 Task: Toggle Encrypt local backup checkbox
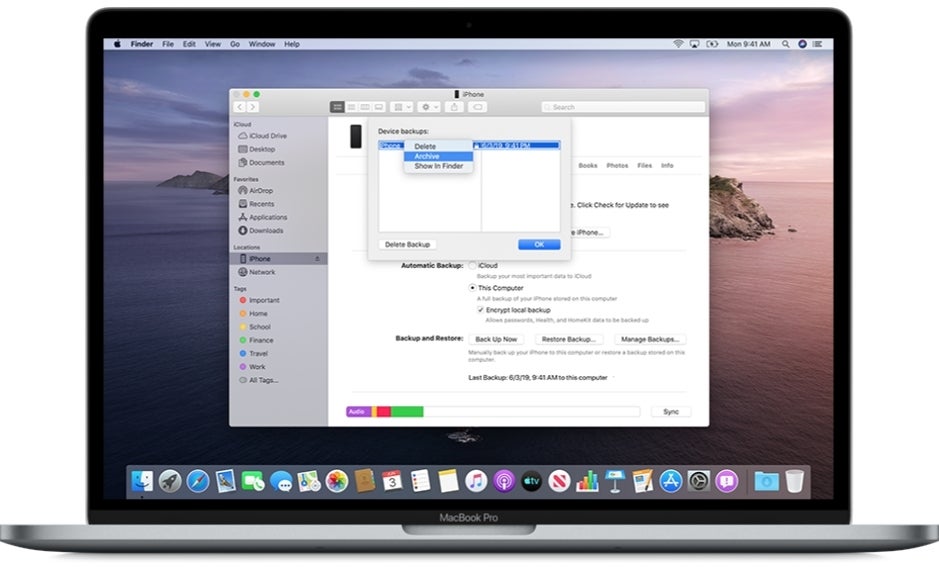(480, 310)
